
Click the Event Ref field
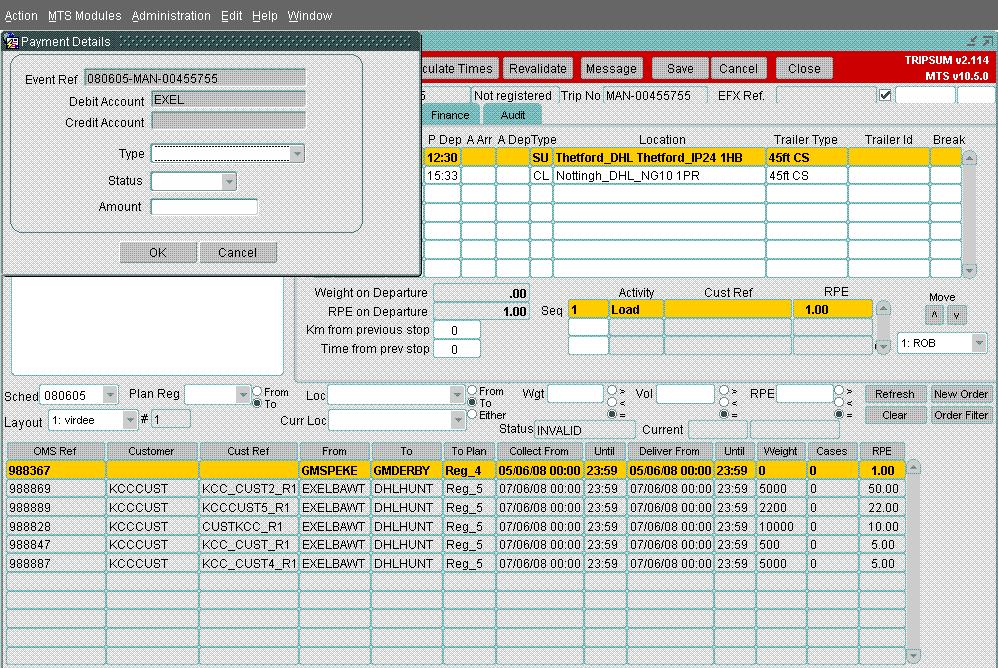tap(195, 78)
